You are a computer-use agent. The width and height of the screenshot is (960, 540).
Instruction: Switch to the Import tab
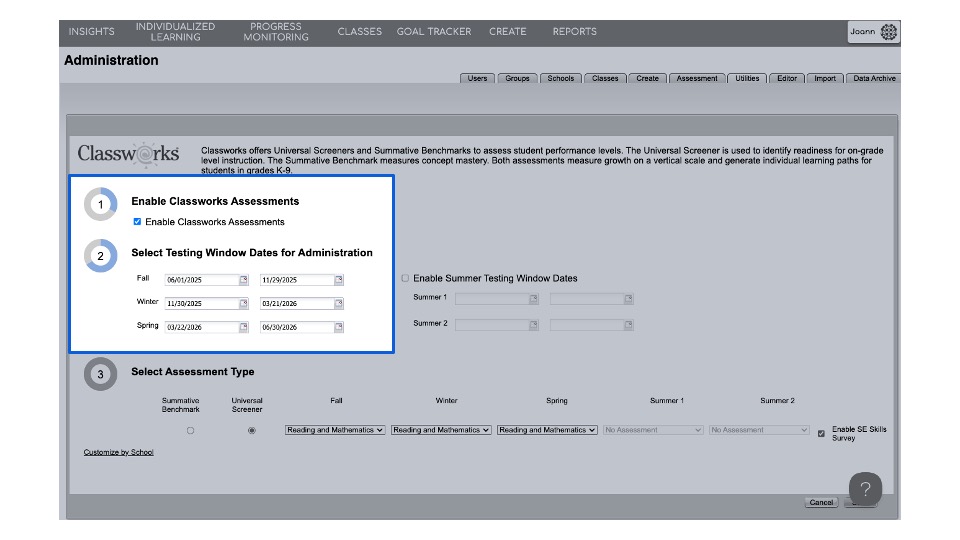(825, 78)
